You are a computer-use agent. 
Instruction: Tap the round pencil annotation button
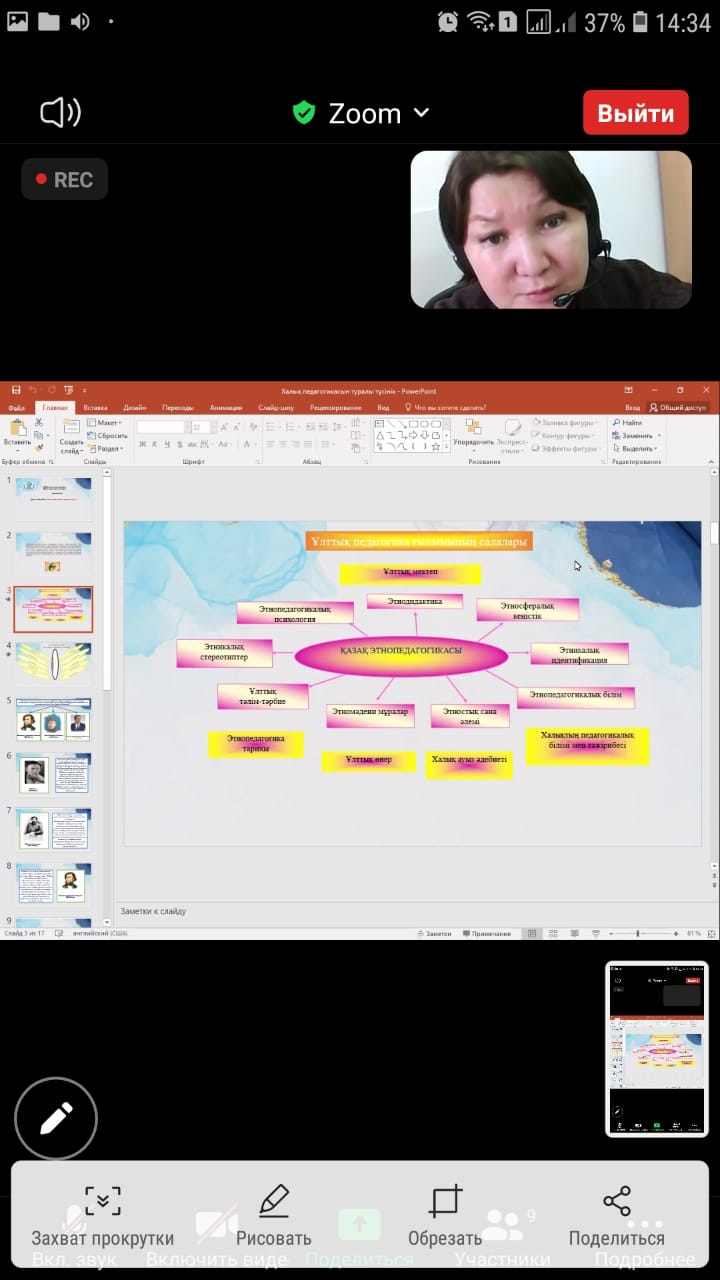point(56,1118)
